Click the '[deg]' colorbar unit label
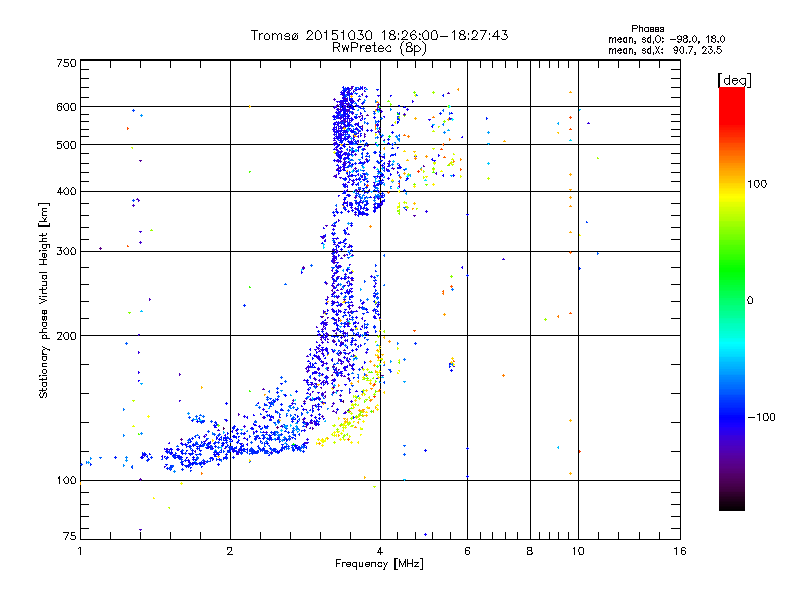This screenshot has width=800, height=600. pyautogui.click(x=734, y=81)
